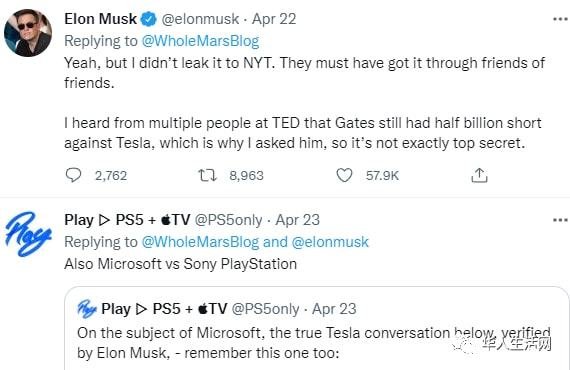Open the Apr 23 timestamp on PS5only's reply
570x370 pixels.
[297, 220]
